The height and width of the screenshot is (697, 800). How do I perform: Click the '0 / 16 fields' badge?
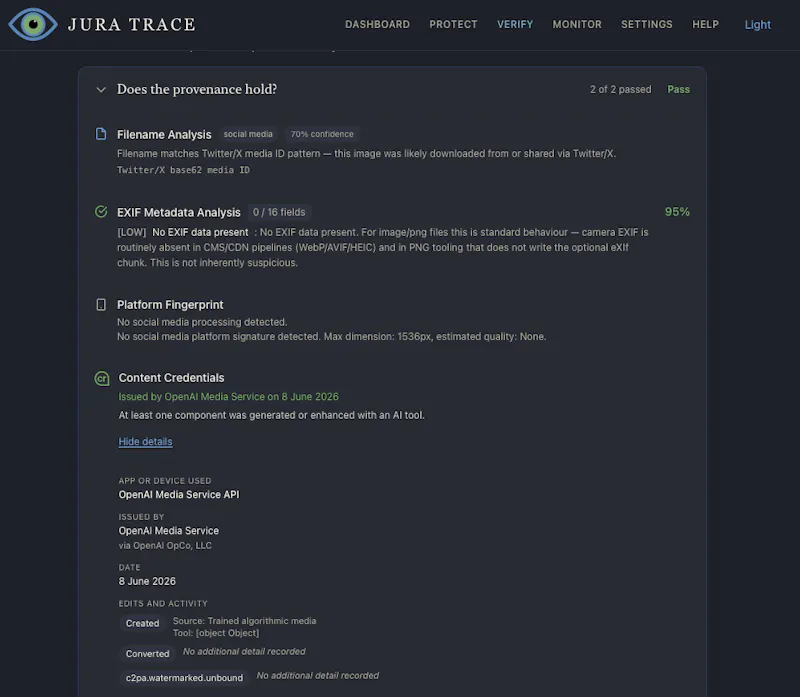[x=279, y=212]
